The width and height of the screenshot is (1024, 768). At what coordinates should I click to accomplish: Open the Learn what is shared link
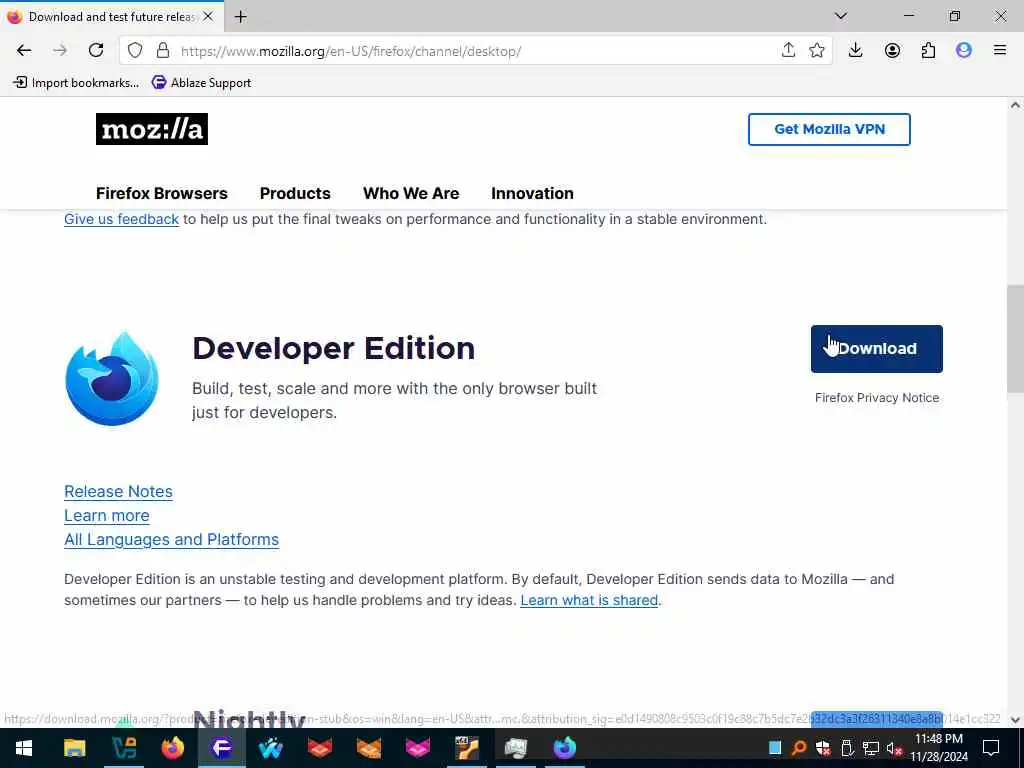click(x=589, y=600)
